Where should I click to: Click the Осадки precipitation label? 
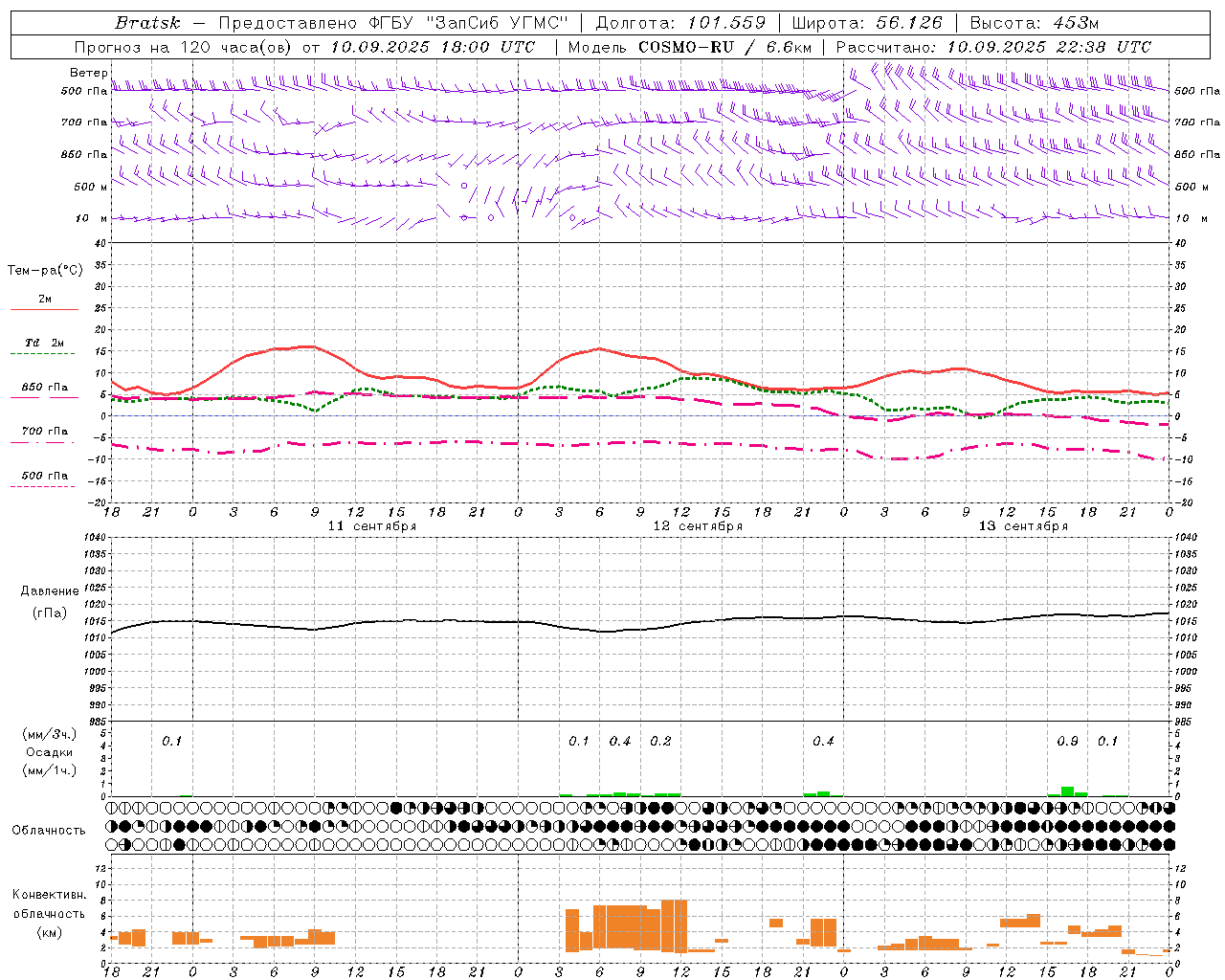pos(50,752)
